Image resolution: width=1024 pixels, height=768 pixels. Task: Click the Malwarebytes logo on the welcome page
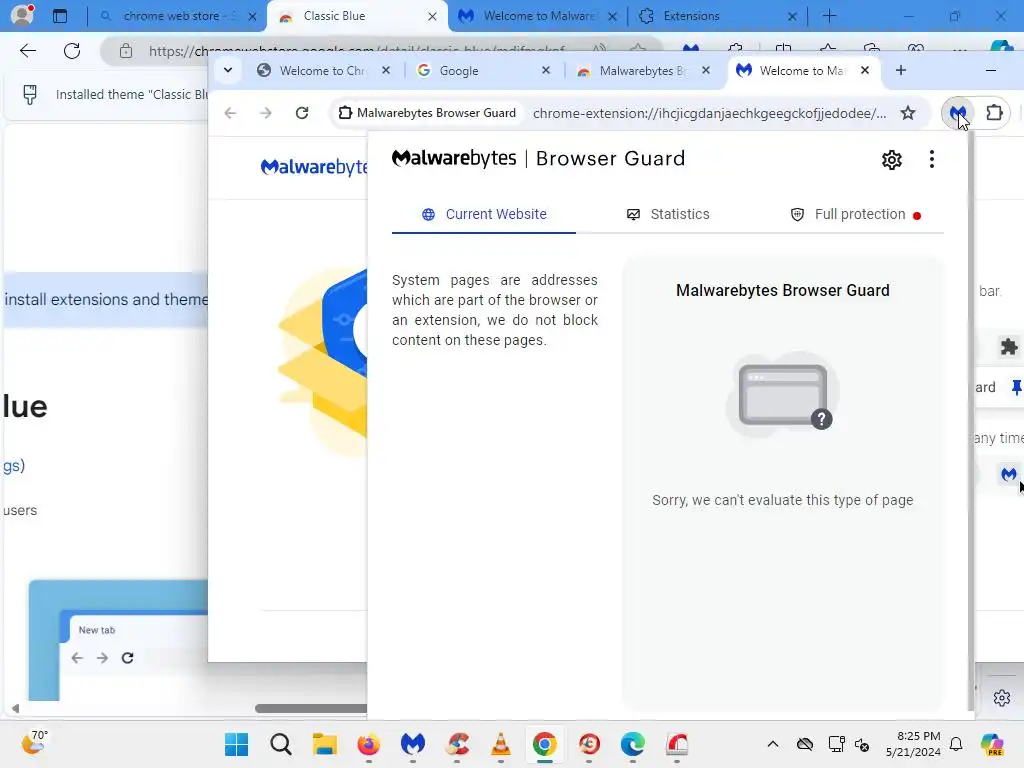pos(314,167)
